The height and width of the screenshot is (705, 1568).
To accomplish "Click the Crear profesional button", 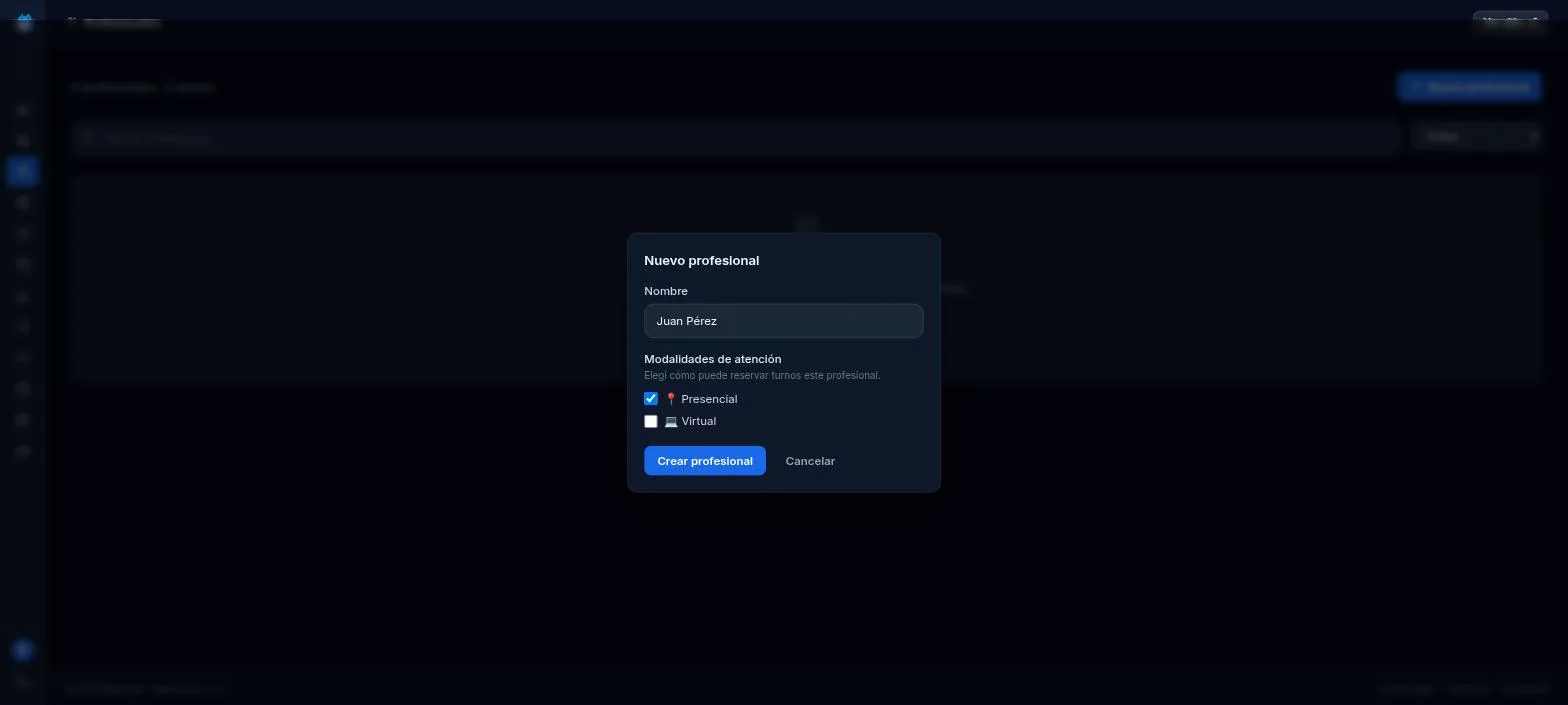I will coord(705,461).
